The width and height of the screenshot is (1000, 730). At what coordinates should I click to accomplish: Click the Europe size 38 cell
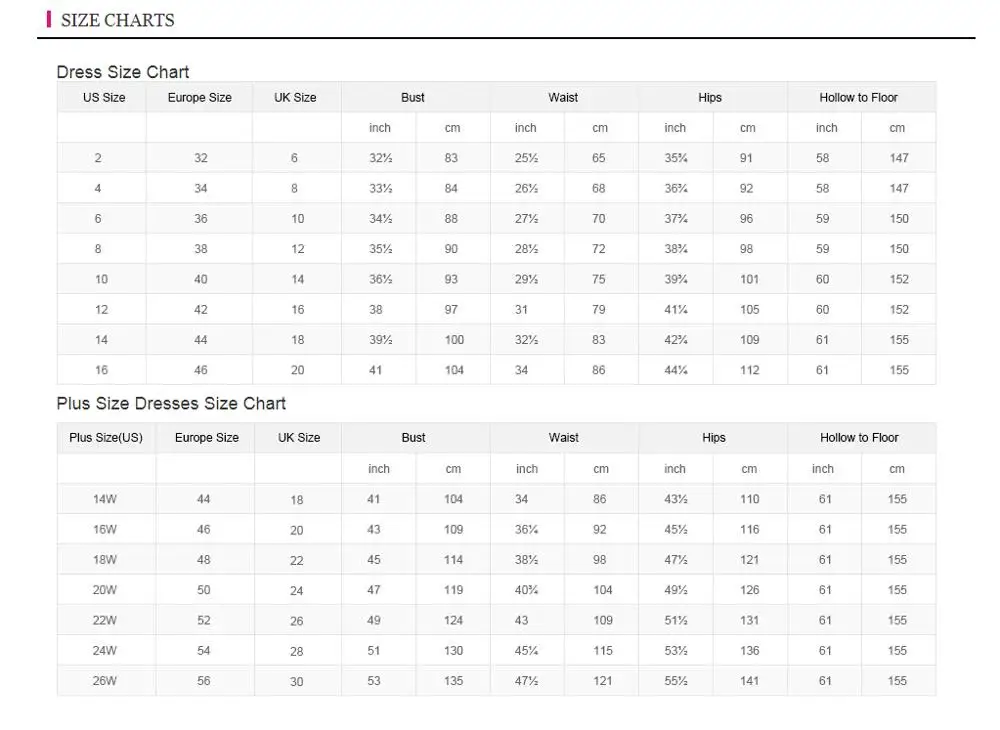[201, 249]
